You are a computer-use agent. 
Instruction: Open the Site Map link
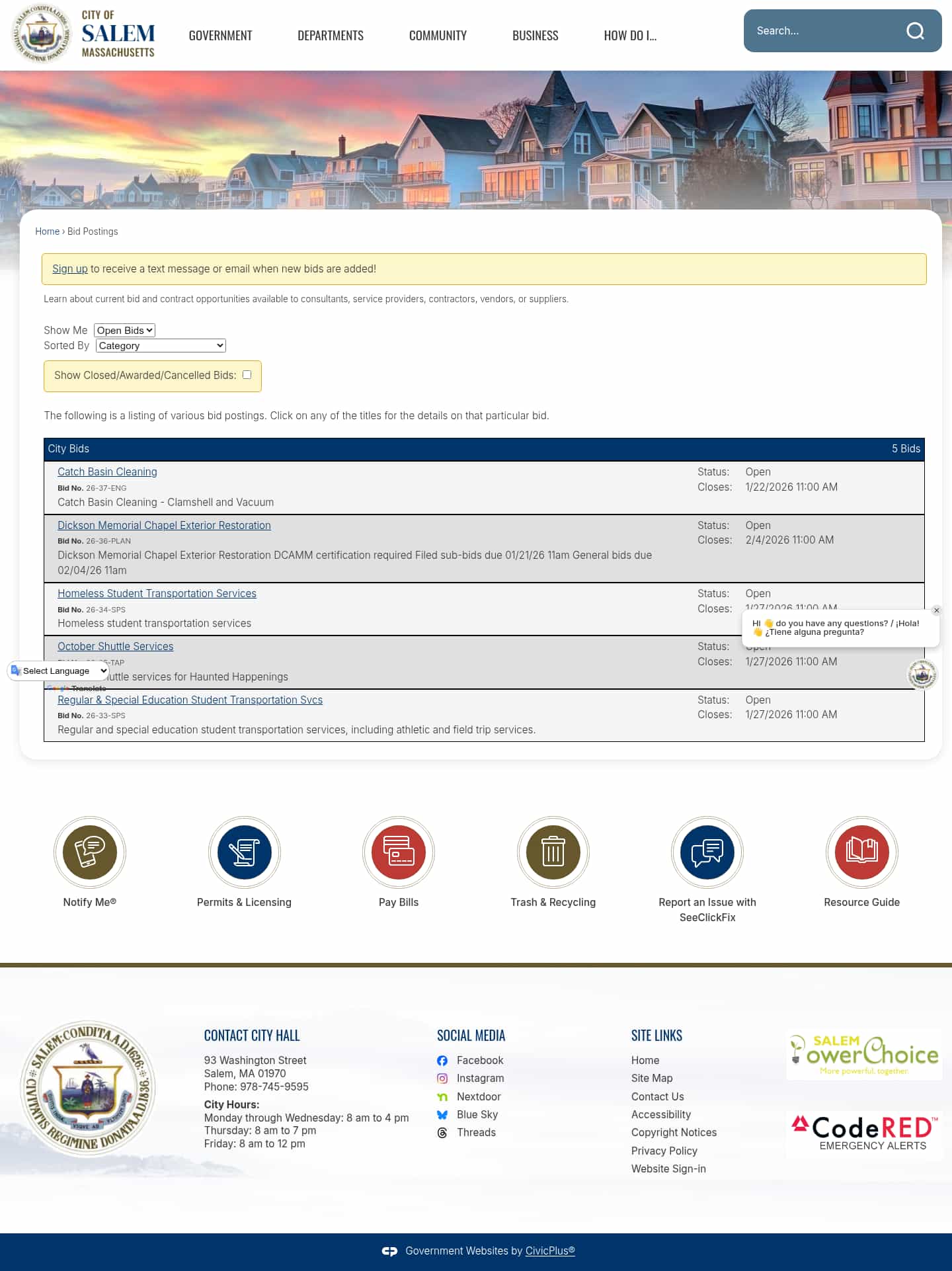(x=652, y=1079)
